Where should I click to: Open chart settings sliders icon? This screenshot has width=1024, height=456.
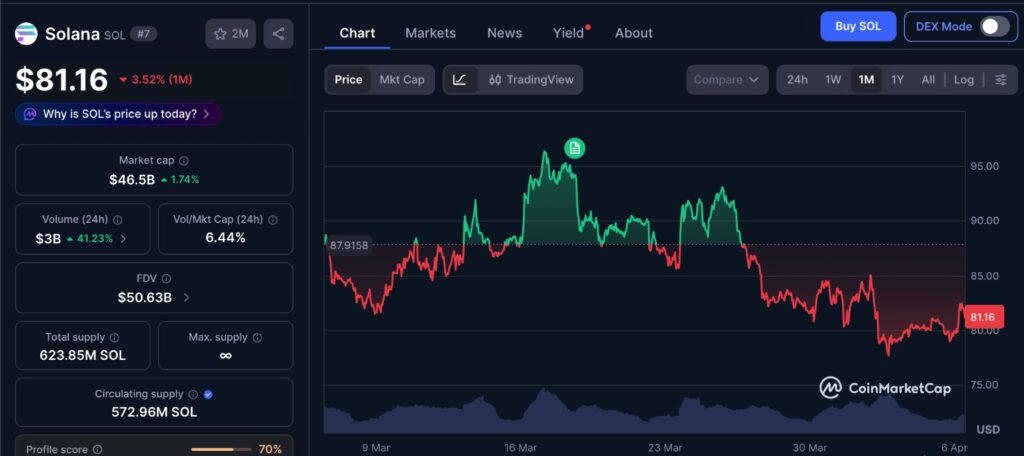click(x=1000, y=80)
